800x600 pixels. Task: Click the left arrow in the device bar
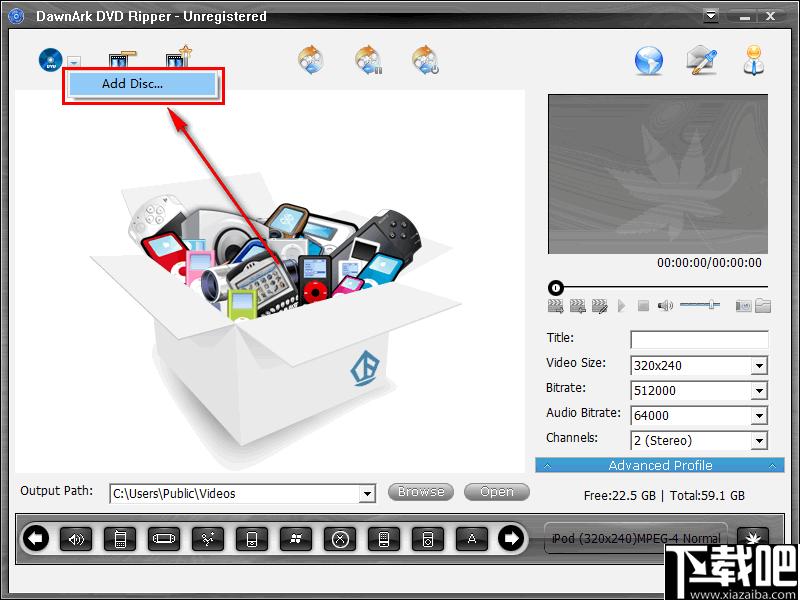coord(36,538)
